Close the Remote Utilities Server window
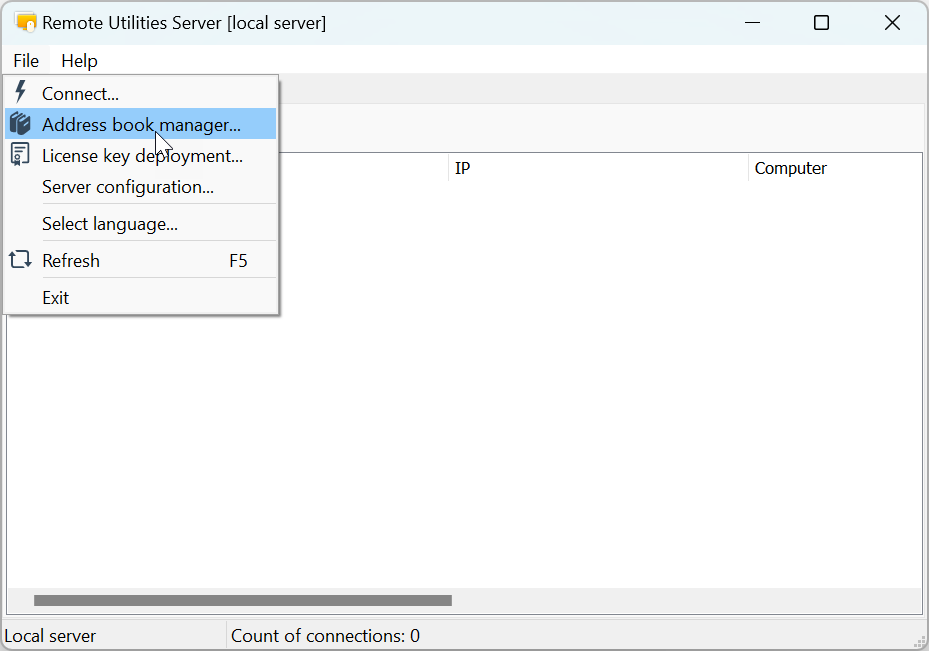 pyautogui.click(x=892, y=22)
